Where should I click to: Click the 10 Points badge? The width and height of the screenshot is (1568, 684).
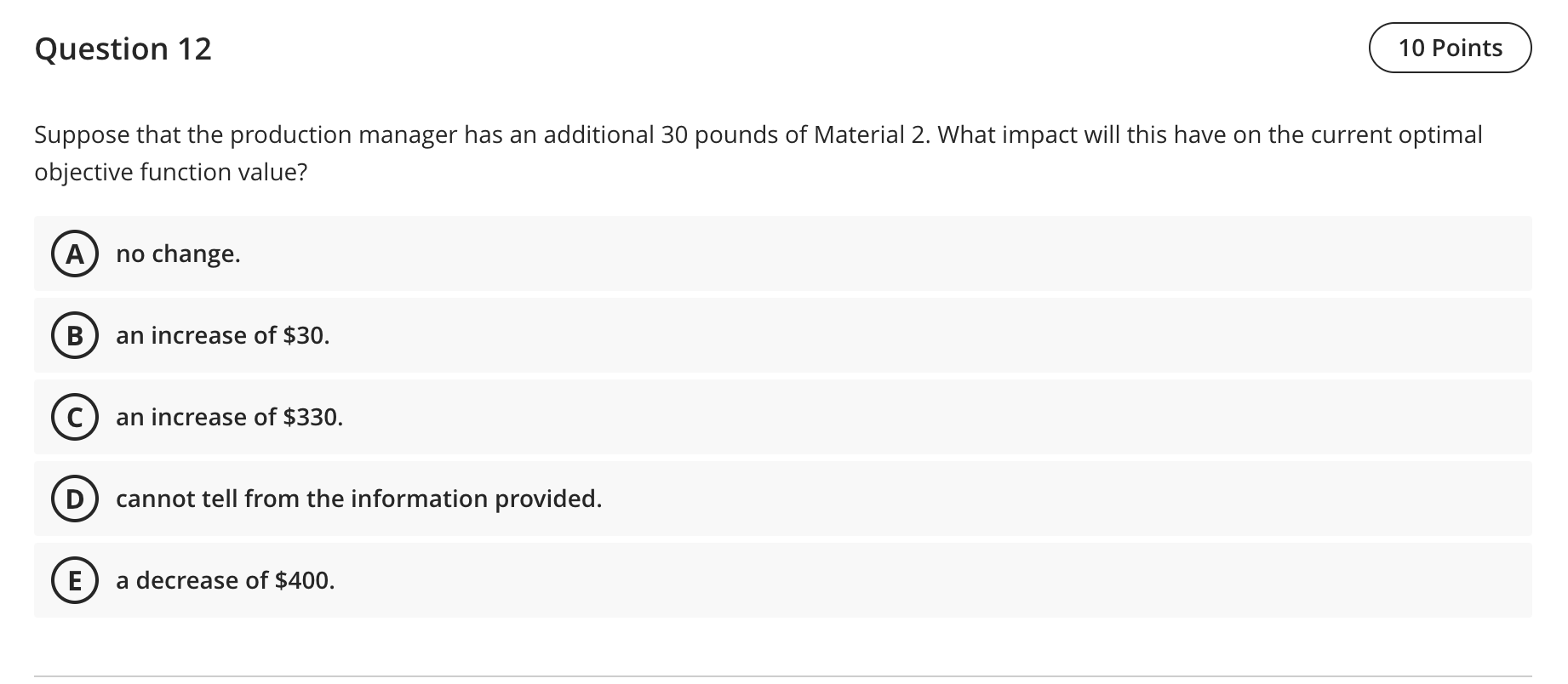1449,48
